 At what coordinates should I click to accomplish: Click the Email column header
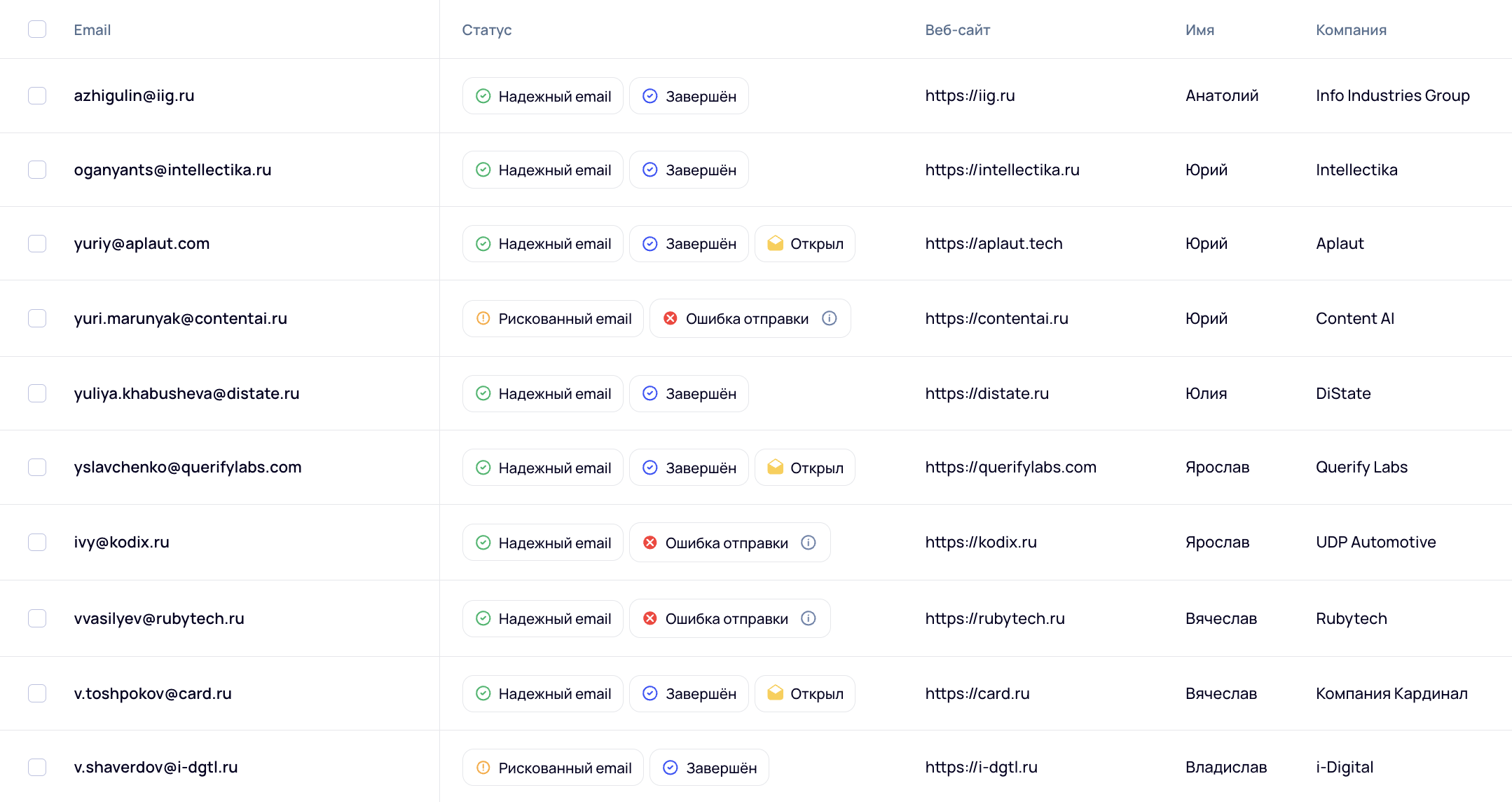92,30
